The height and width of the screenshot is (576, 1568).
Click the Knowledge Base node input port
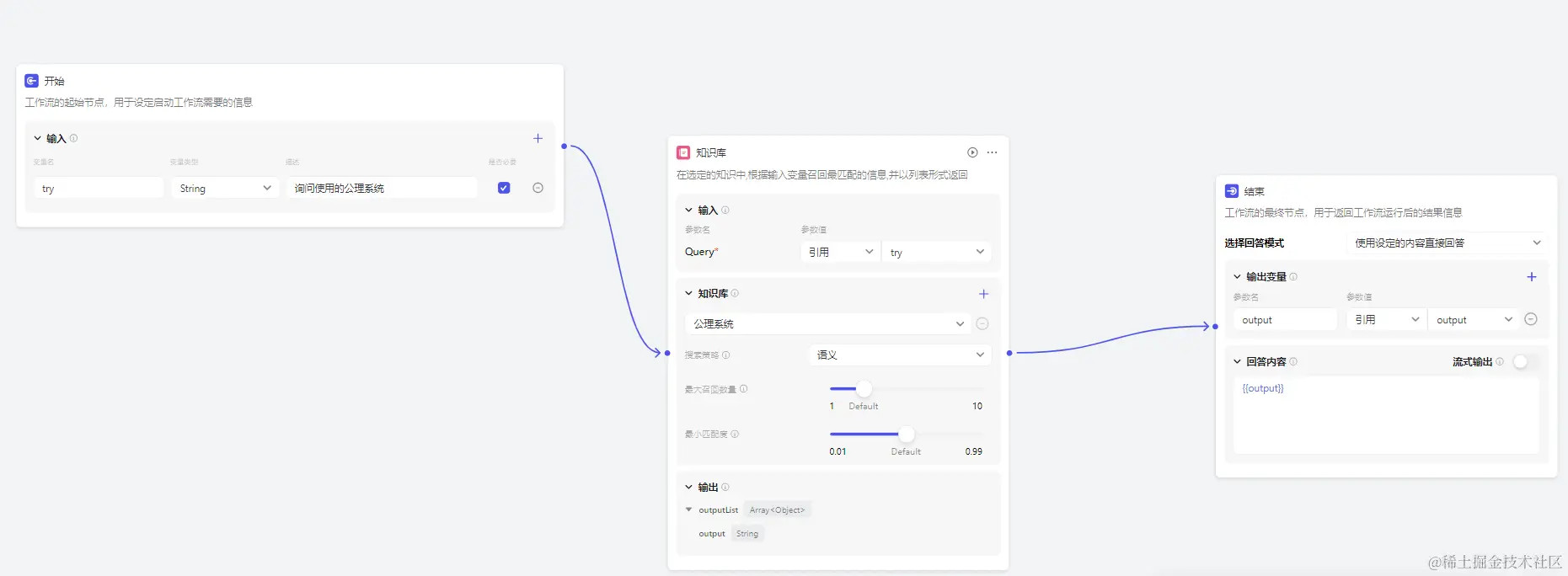667,353
